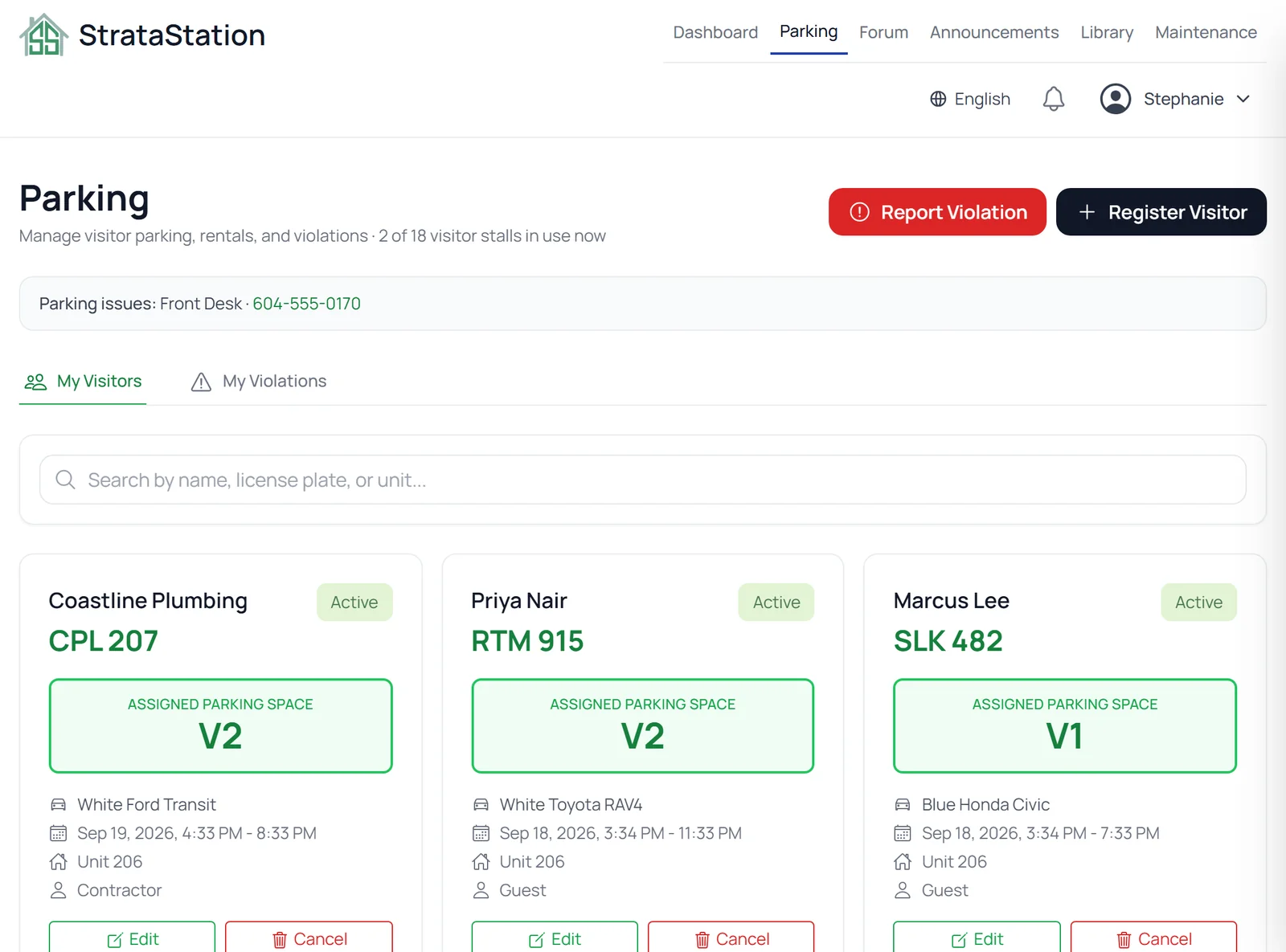Click license plate CPL 207
The width and height of the screenshot is (1286, 952).
click(104, 641)
